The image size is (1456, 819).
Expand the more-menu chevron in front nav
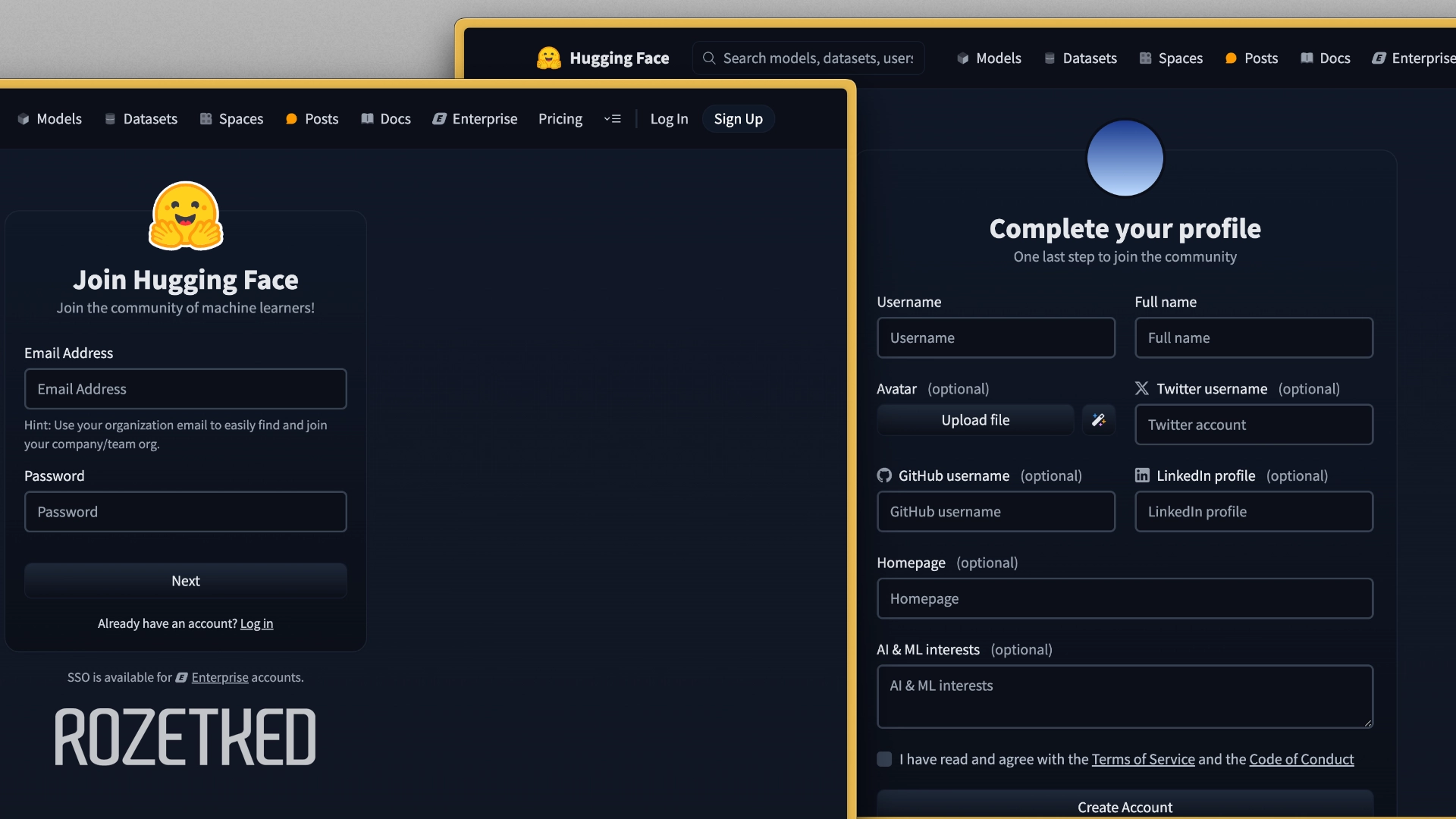tap(613, 119)
